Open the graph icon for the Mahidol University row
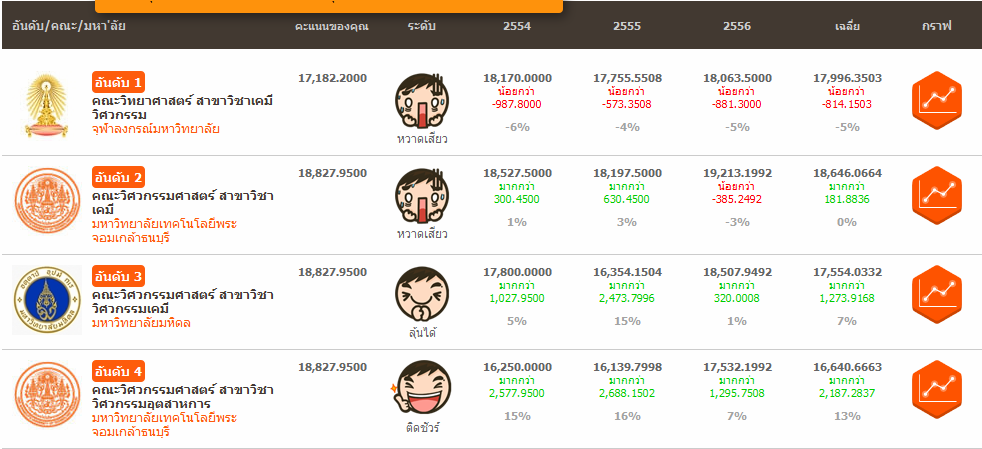The width and height of the screenshot is (982, 449). (x=937, y=295)
